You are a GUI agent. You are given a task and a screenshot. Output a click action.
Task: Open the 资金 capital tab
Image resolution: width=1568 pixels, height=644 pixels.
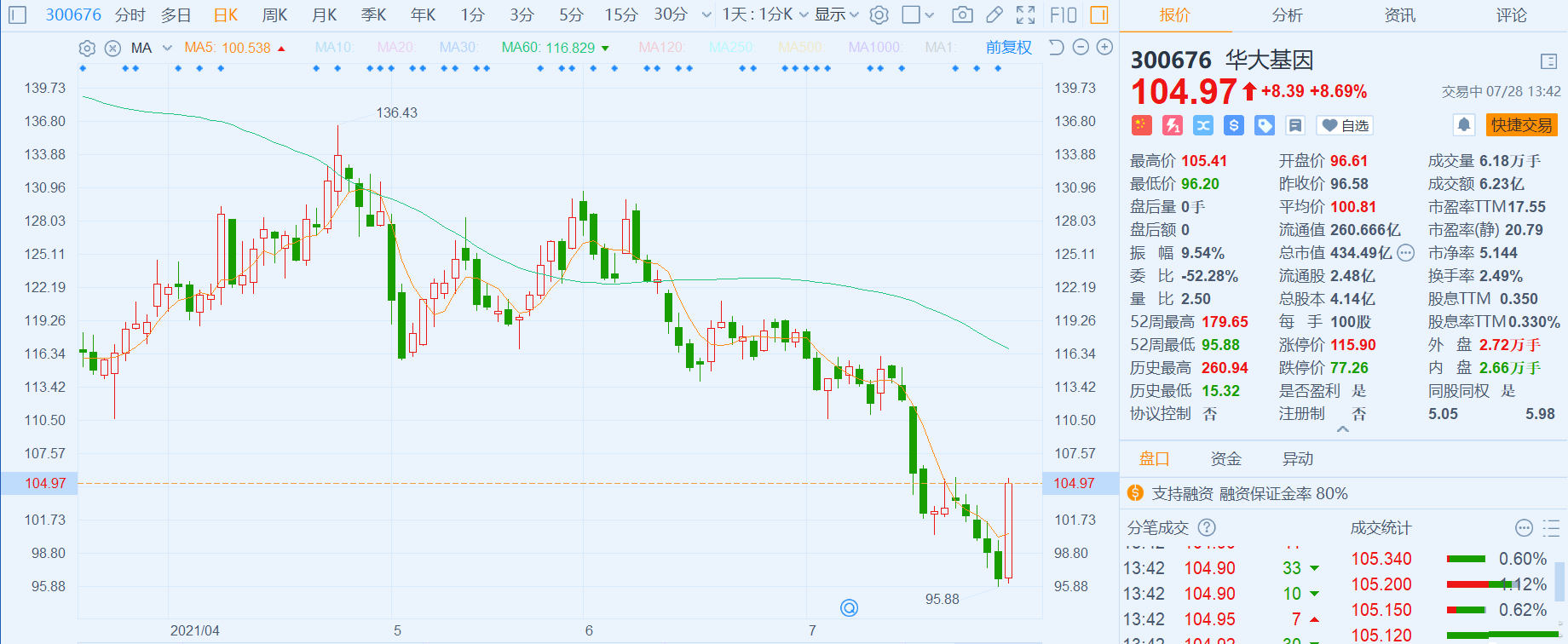[1225, 459]
